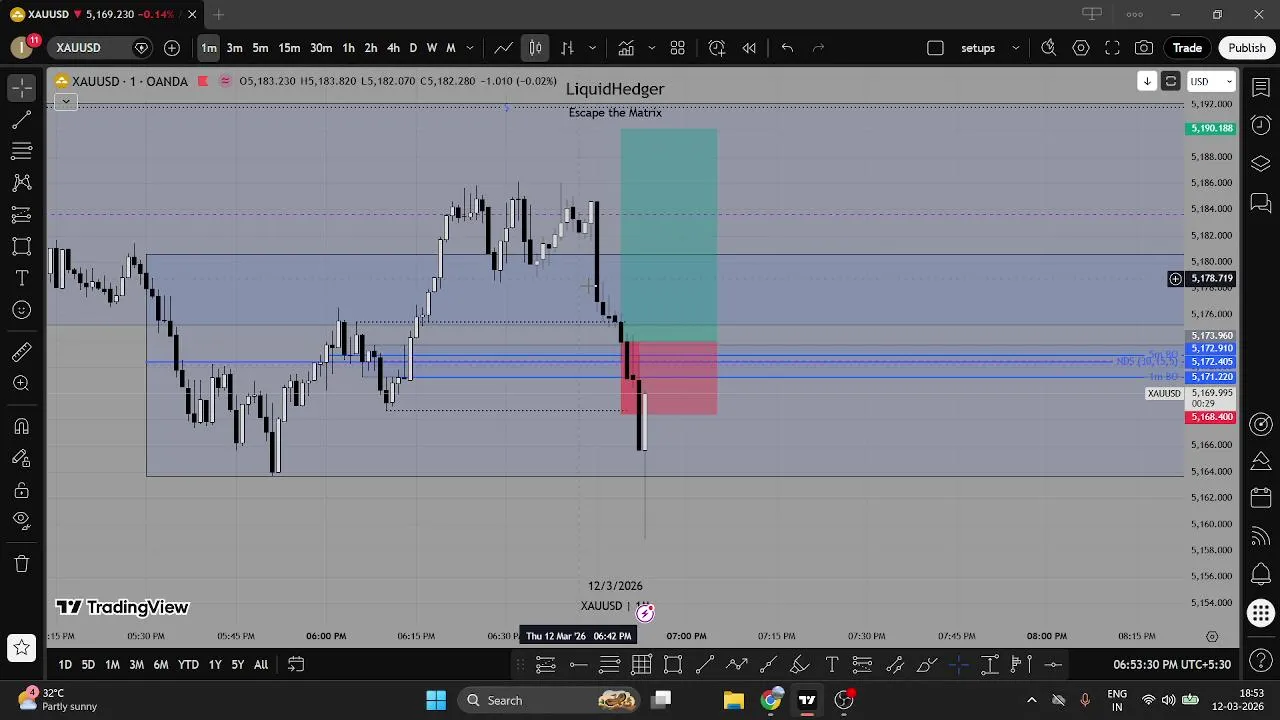1280x720 pixels.
Task: Select the 1D date range
Action: click(65, 664)
